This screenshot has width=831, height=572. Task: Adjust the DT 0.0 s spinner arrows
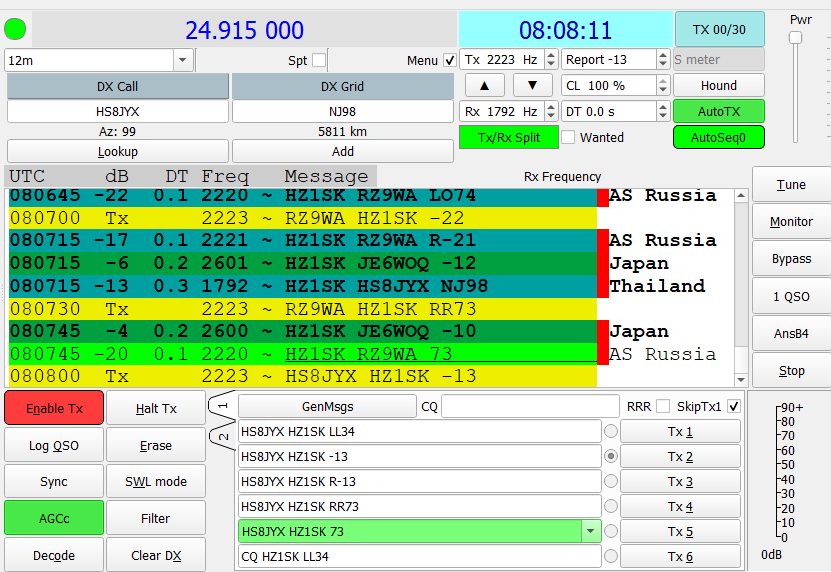[662, 111]
